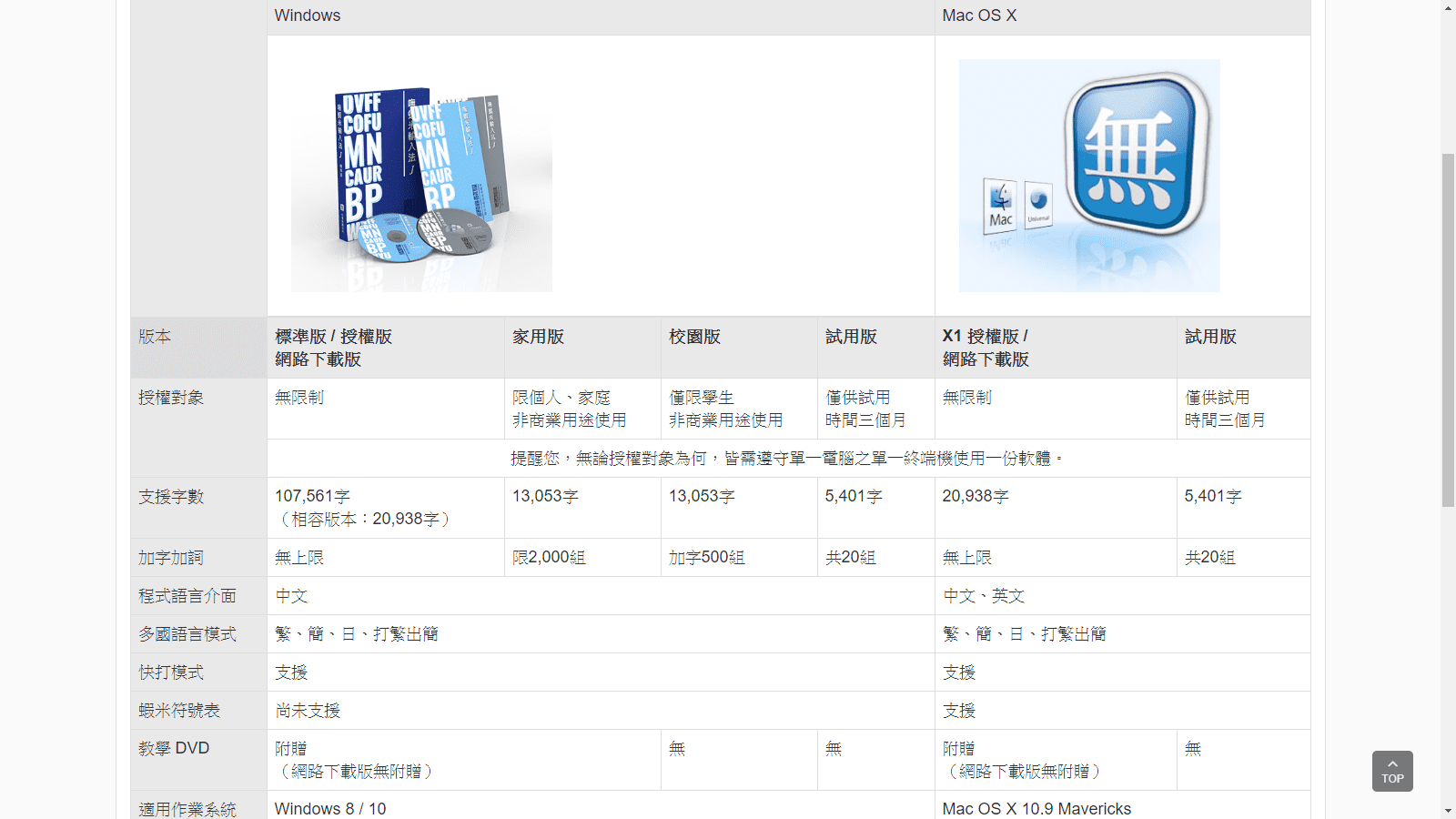The width and height of the screenshot is (1456, 819).
Task: Click the 蝦米符號表 row label
Action: pos(179,710)
